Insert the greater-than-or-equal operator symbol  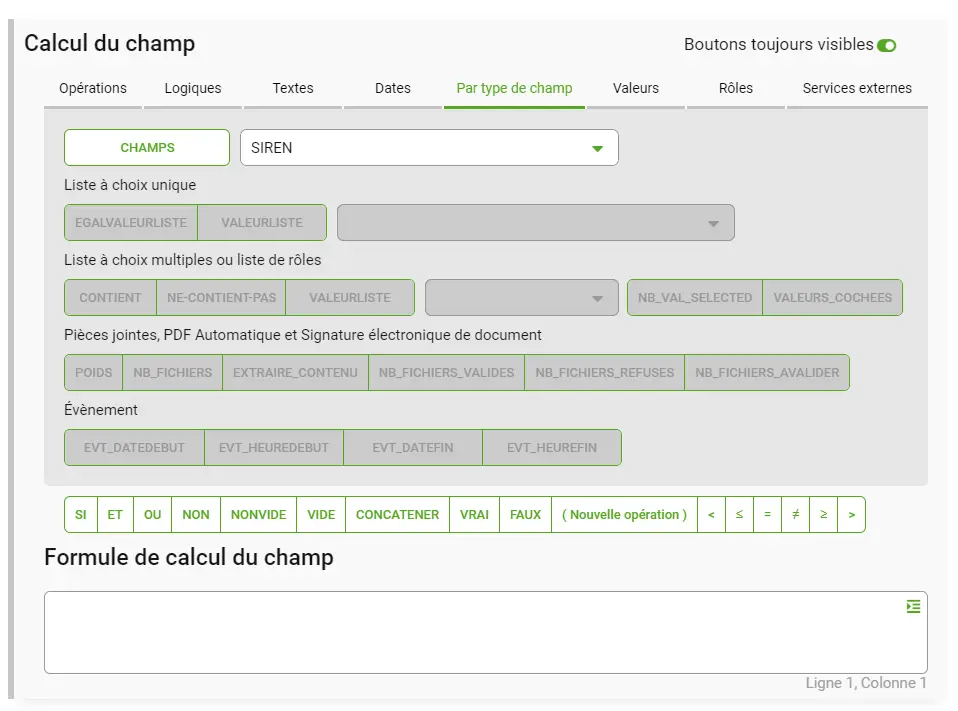(x=824, y=514)
